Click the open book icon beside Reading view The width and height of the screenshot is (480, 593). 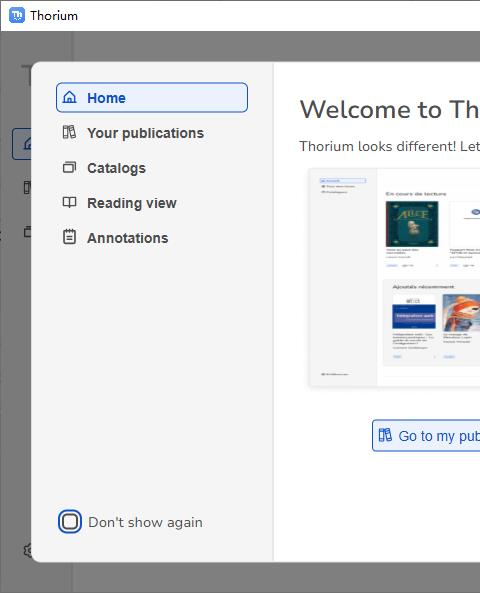tap(69, 202)
